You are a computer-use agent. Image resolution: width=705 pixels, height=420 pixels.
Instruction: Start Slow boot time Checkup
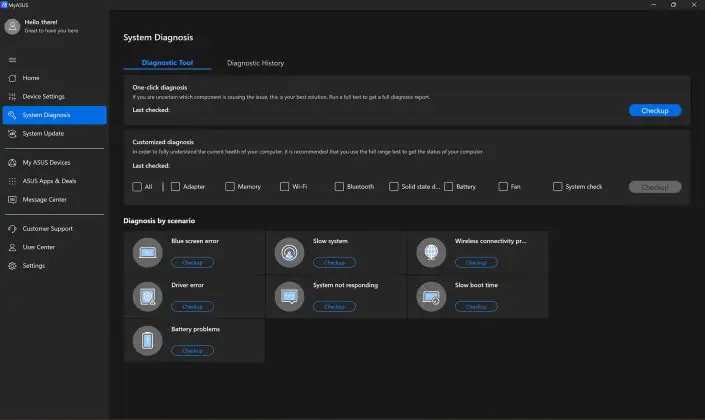tap(476, 307)
